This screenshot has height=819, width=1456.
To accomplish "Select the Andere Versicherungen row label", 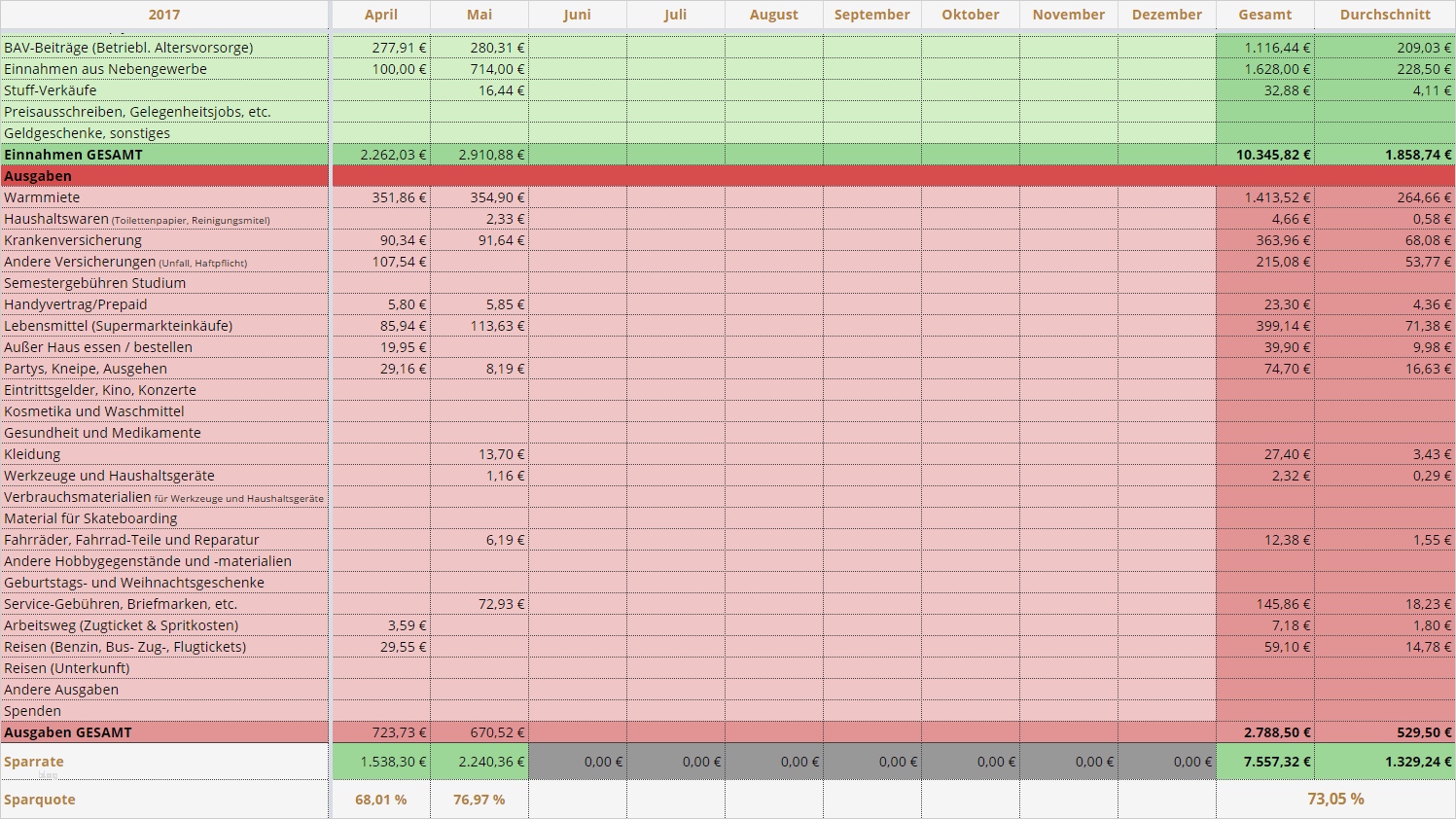I will coord(125,262).
